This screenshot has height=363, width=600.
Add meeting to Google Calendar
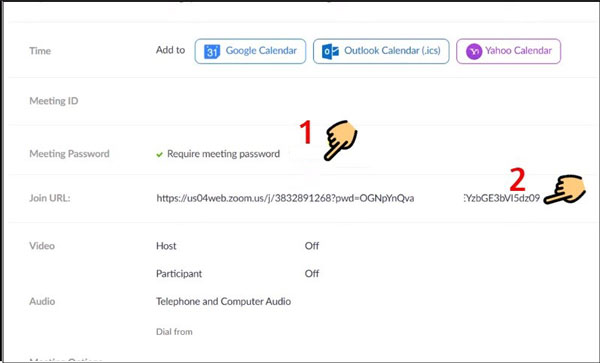[250, 51]
